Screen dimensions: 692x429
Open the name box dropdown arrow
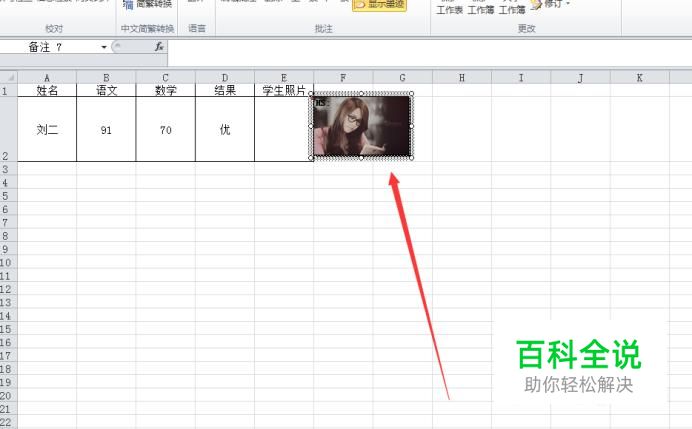tap(104, 47)
